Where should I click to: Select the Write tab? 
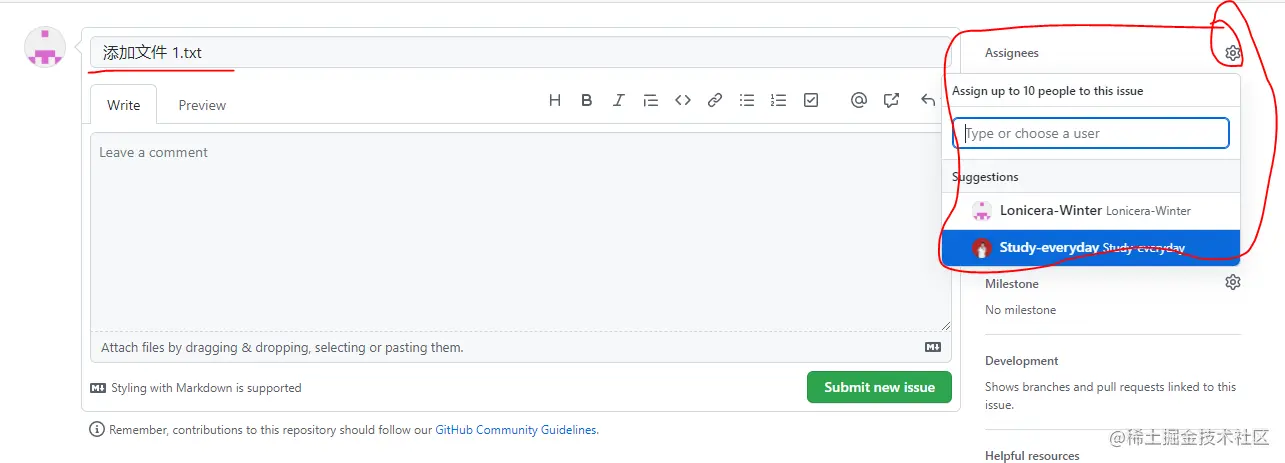(124, 105)
